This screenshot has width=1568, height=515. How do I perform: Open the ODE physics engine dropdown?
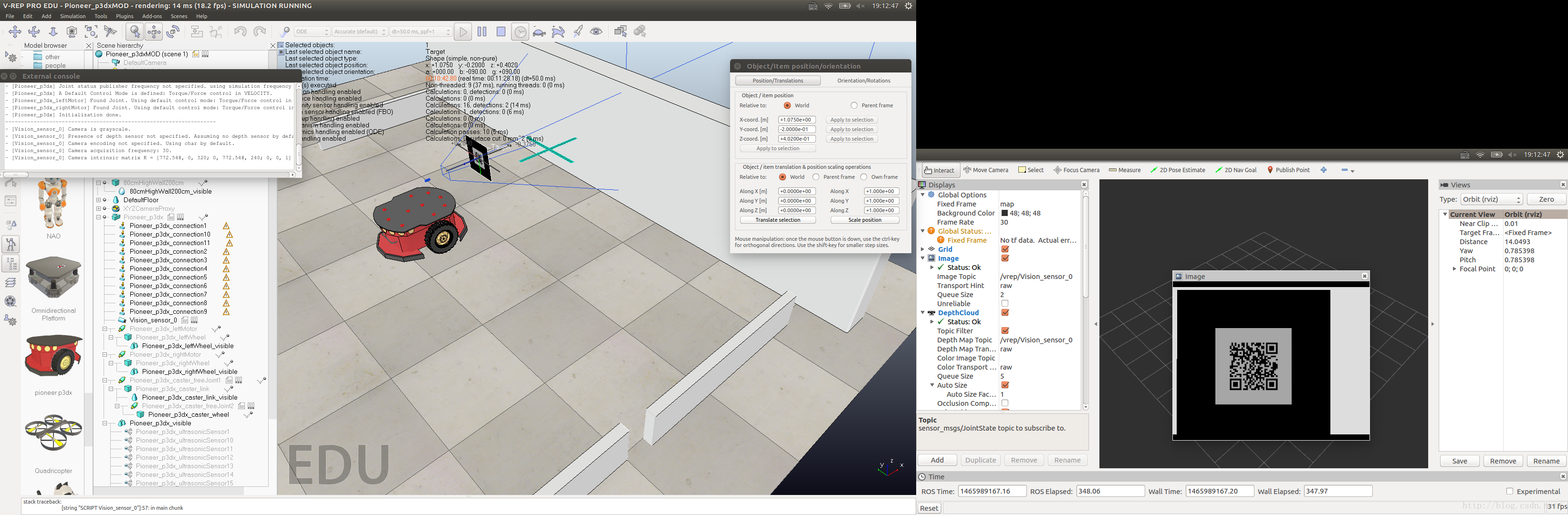point(312,31)
